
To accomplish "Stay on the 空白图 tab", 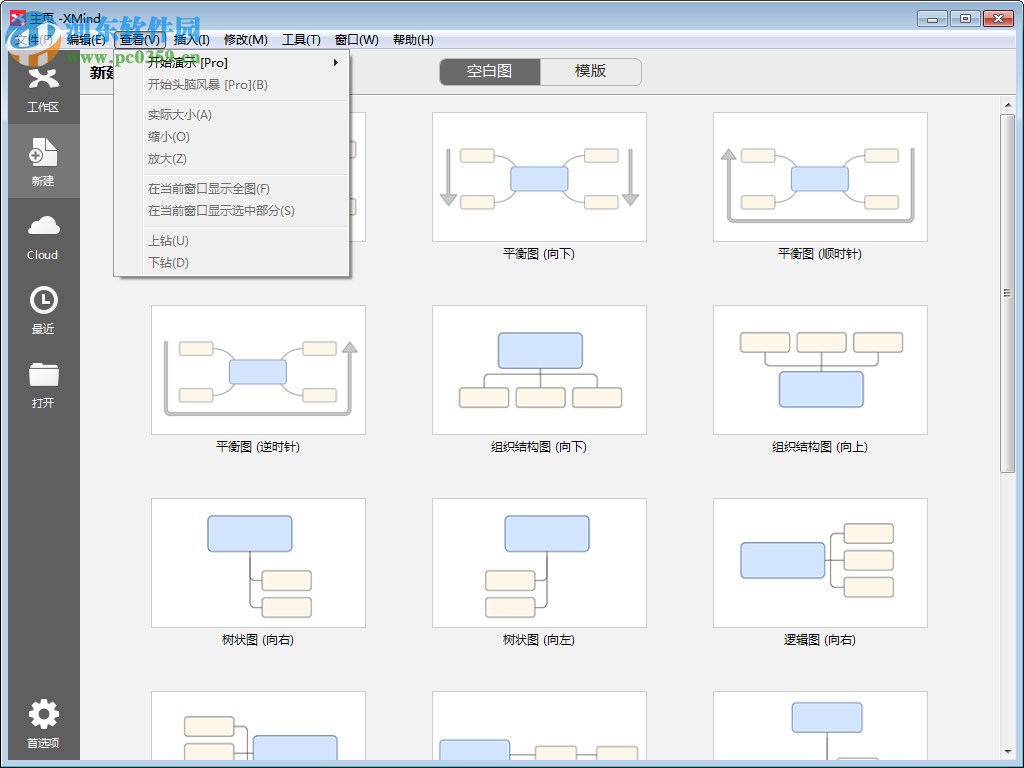I will [489, 72].
